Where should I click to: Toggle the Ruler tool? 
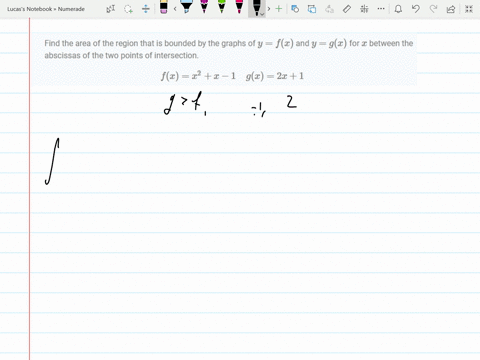click(x=347, y=9)
